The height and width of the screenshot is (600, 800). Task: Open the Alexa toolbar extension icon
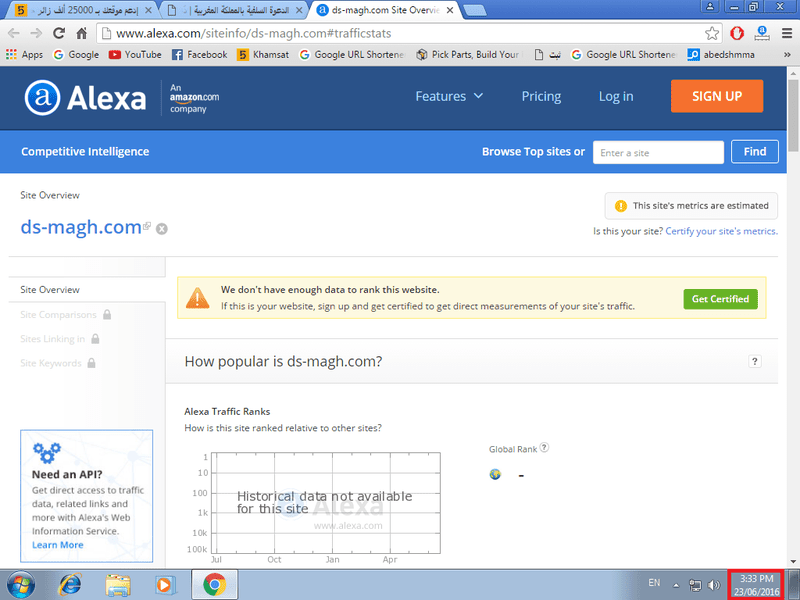point(762,33)
